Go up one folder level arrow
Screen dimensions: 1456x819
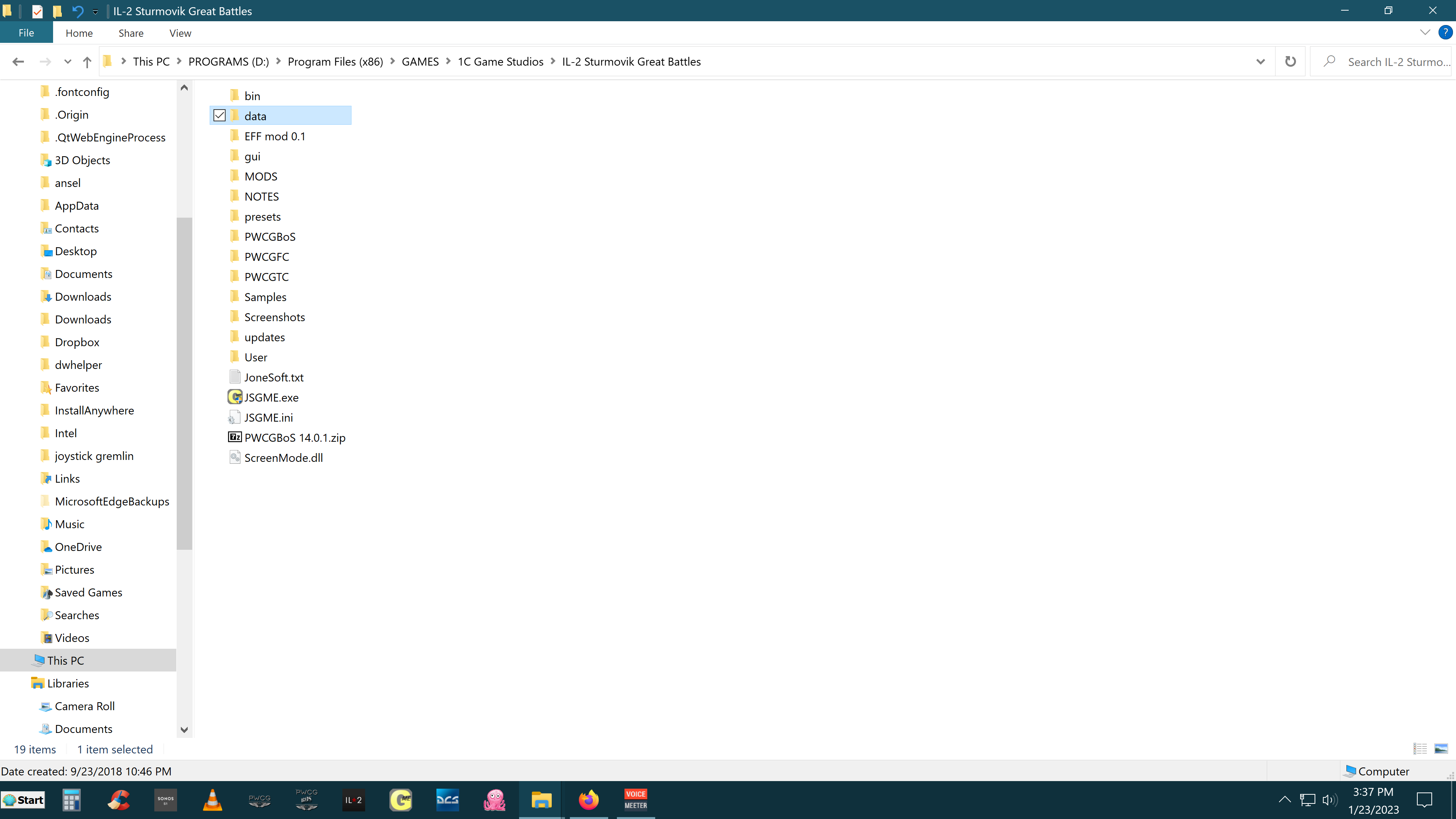(x=87, y=61)
